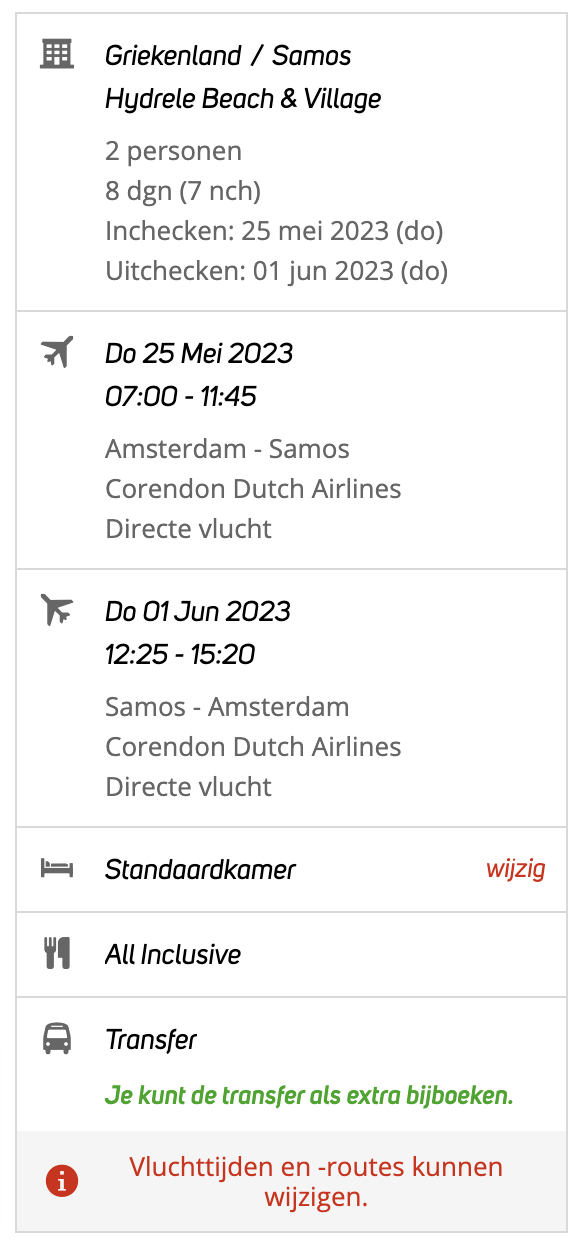Click the 07:00 - 11:45 flight time

coord(181,397)
